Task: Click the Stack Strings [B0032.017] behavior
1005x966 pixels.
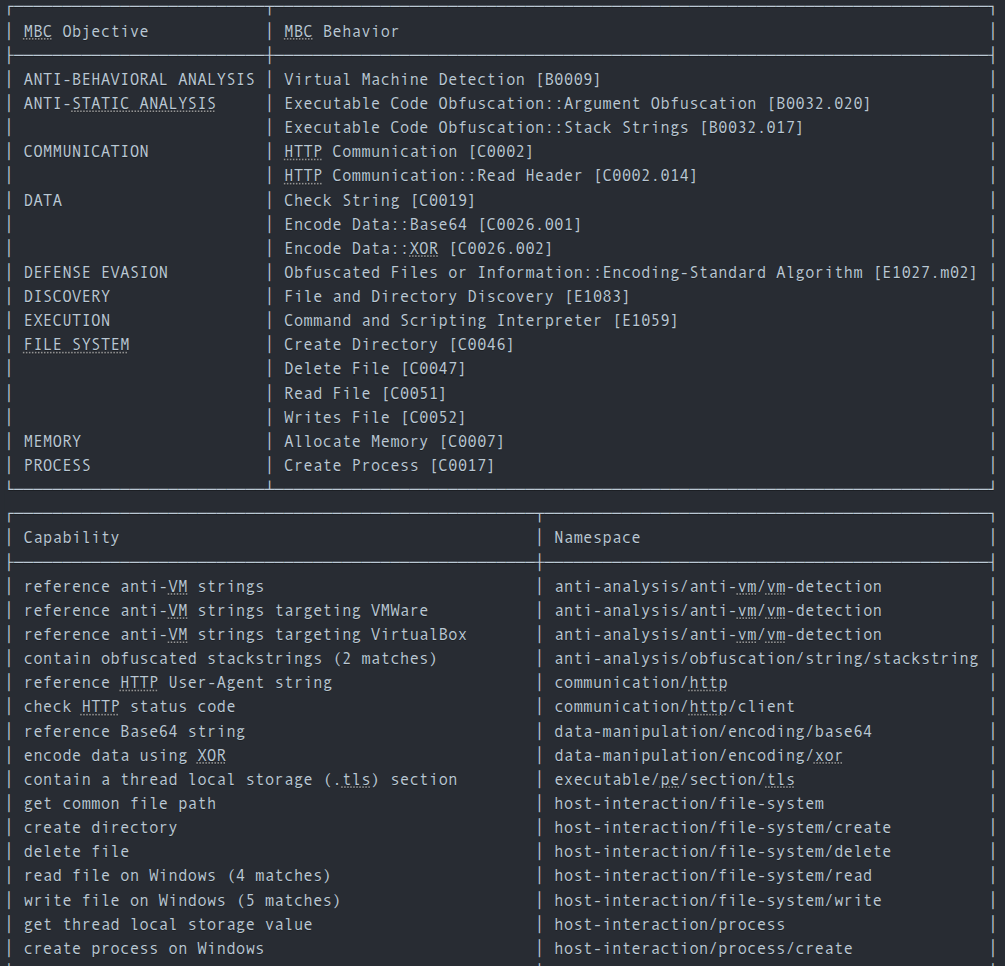Action: coord(543,128)
